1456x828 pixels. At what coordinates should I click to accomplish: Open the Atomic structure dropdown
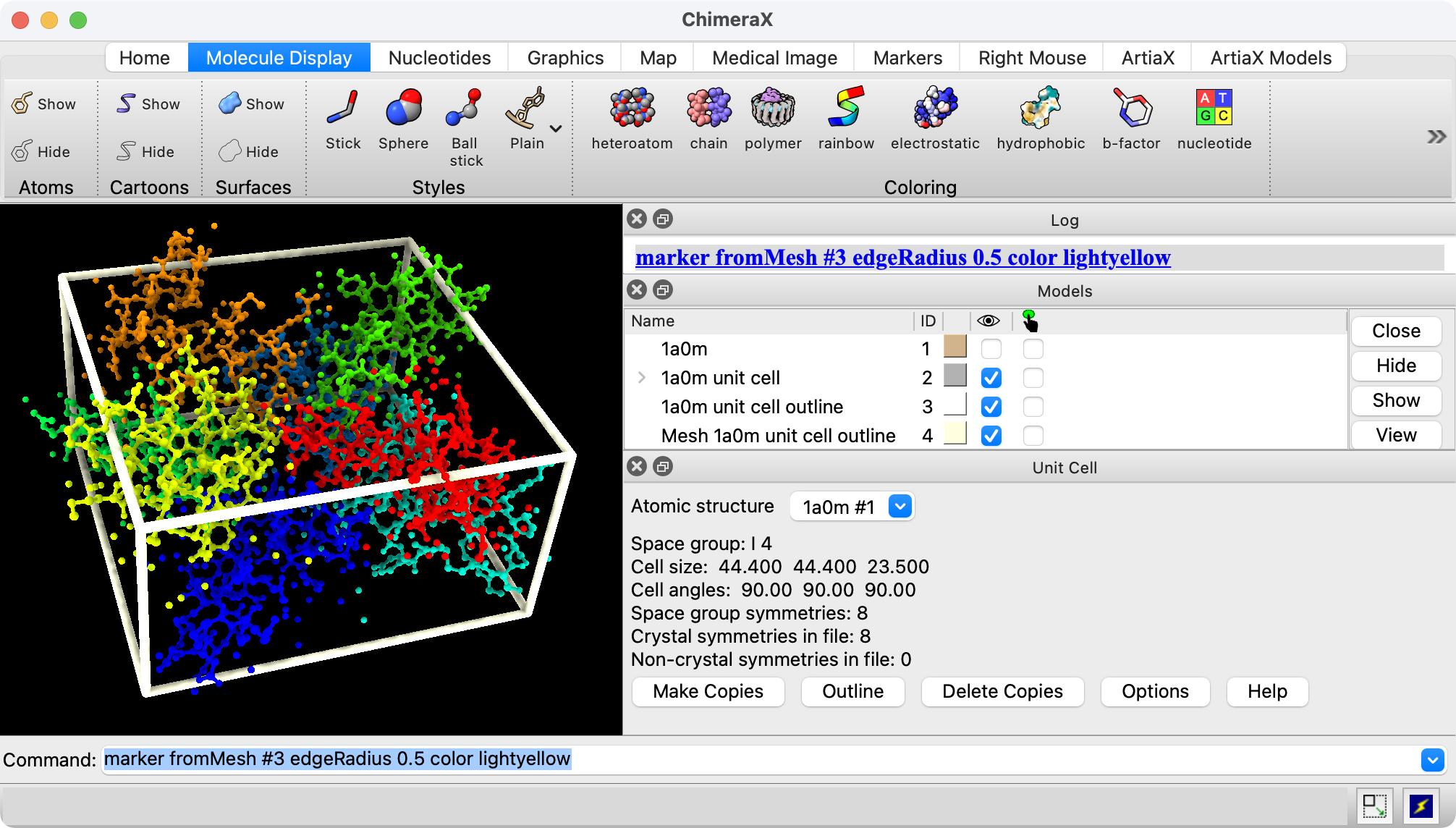tap(900, 507)
